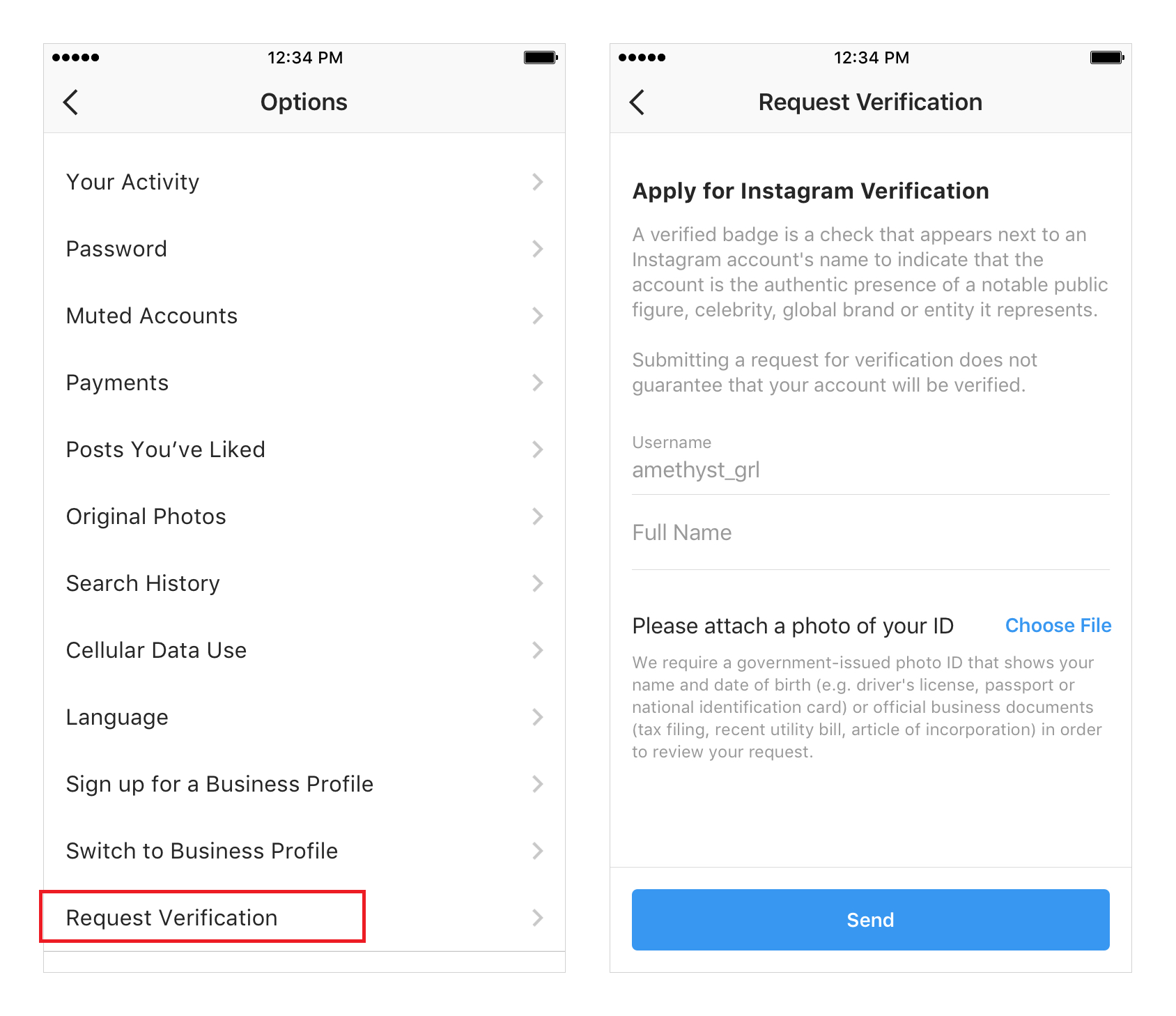Tap signal dots on Request Verification screen

(642, 57)
